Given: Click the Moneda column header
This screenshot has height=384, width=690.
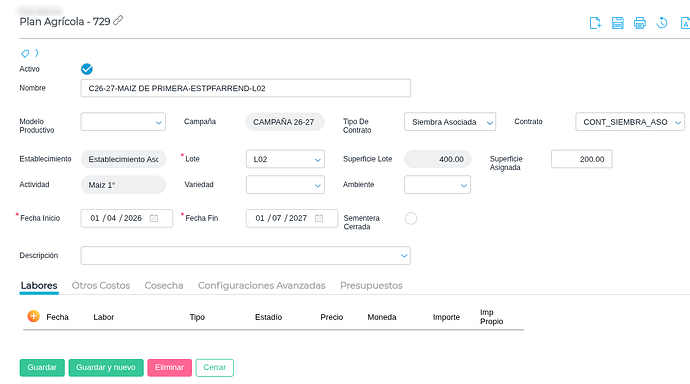Looking at the screenshot, I should click(x=382, y=317).
